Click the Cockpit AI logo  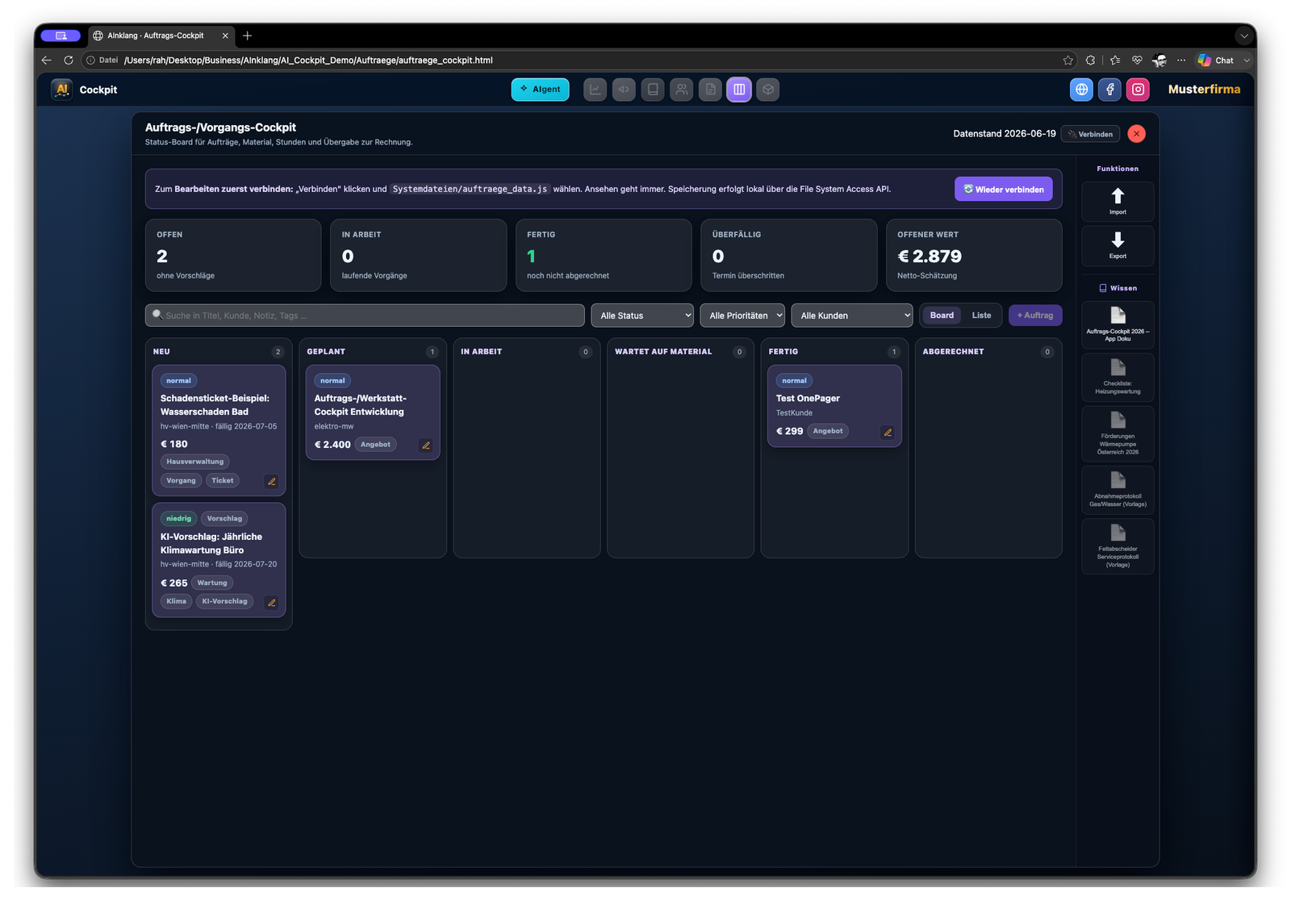(62, 90)
